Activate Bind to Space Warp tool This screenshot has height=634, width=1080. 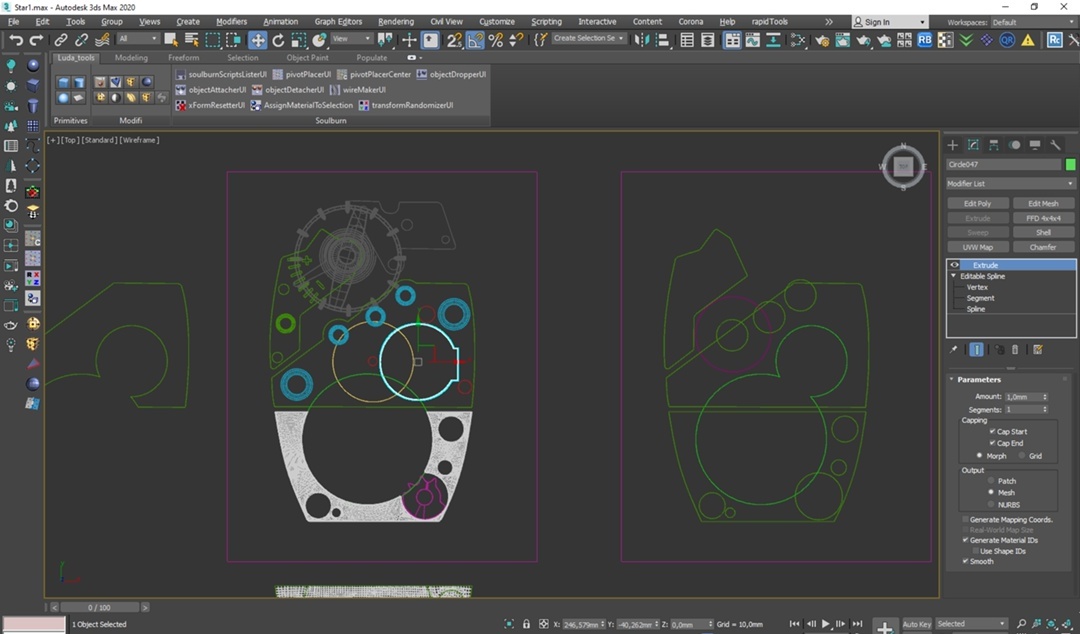click(x=102, y=40)
